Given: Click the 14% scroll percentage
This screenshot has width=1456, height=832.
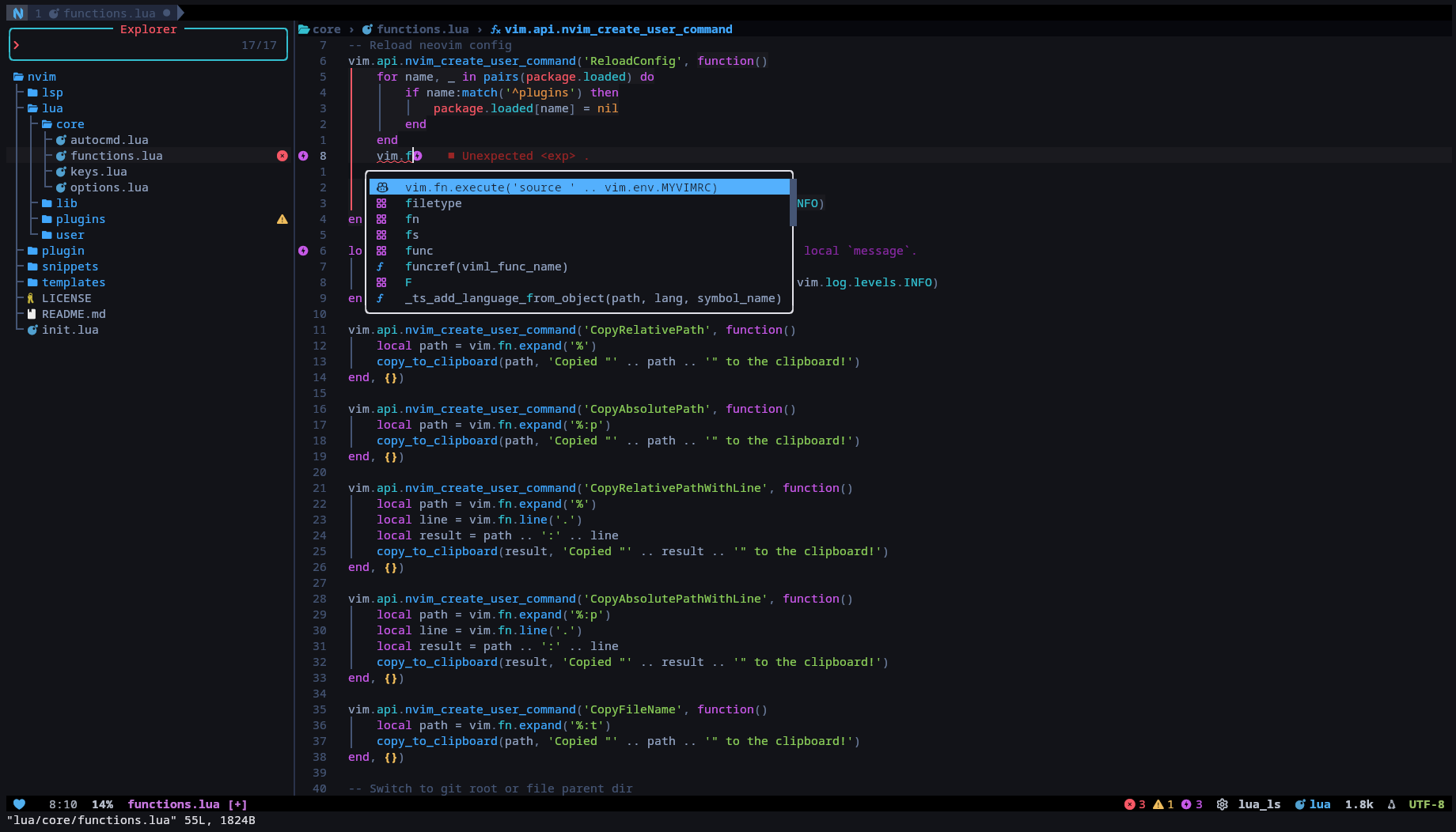Looking at the screenshot, I should pyautogui.click(x=102, y=804).
